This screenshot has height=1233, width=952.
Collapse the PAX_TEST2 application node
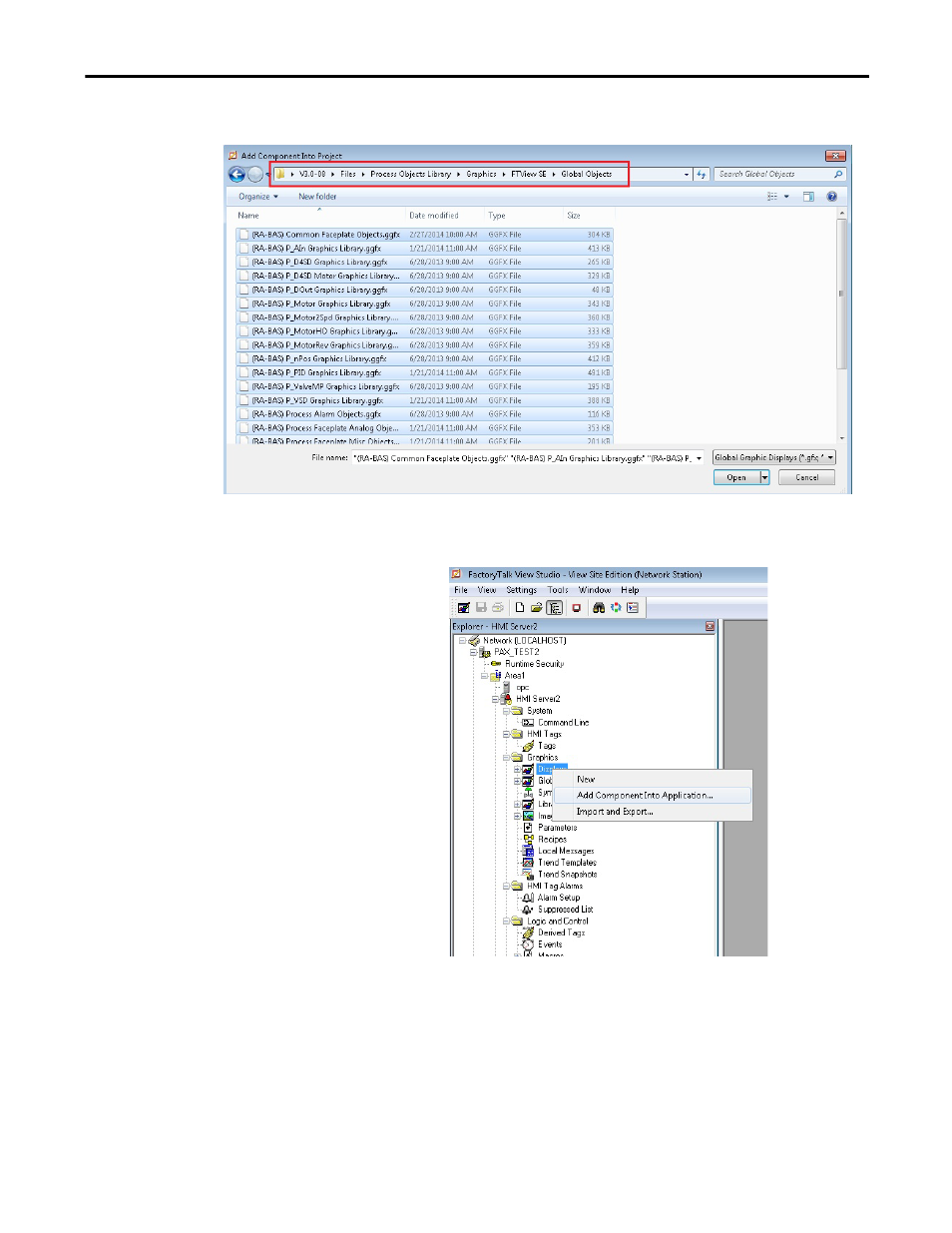point(474,652)
